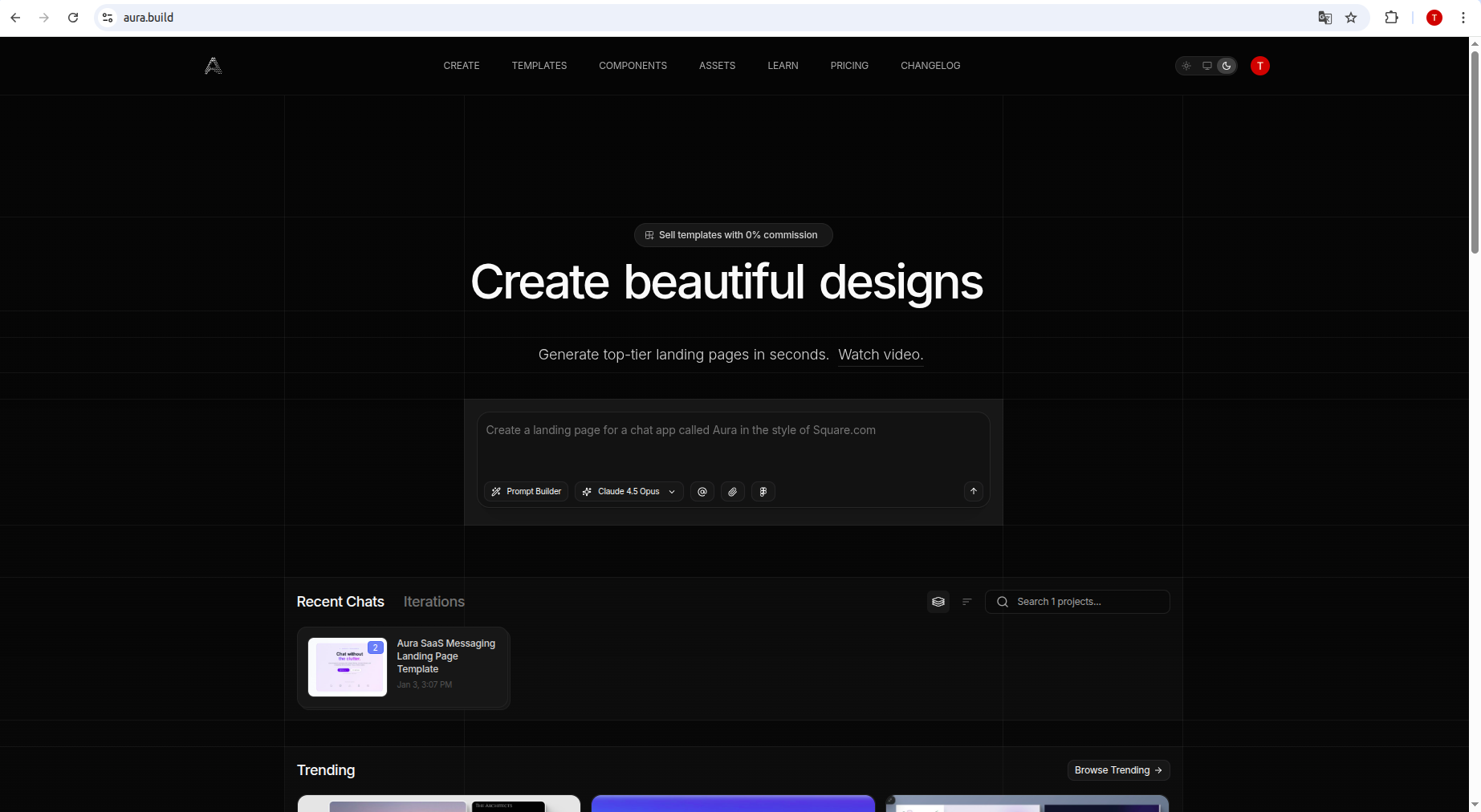Enable system theme with monitor icon
The image size is (1481, 812).
point(1206,66)
